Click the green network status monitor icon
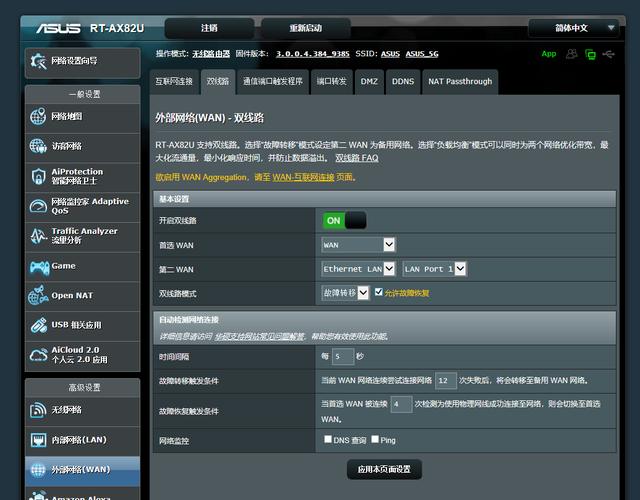 [590, 54]
